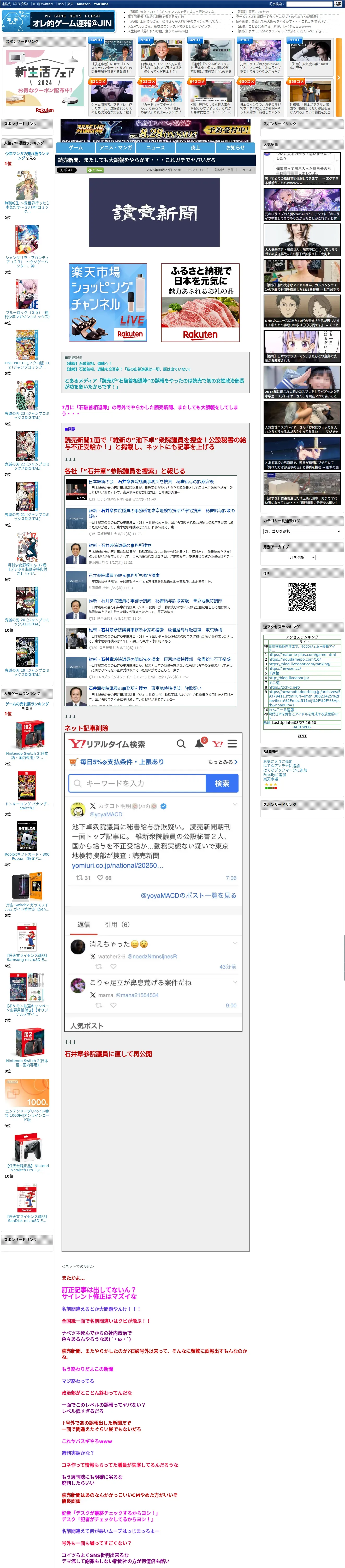Select the ゲーム navigation tab
This screenshot has width=345, height=1568.
point(76,147)
